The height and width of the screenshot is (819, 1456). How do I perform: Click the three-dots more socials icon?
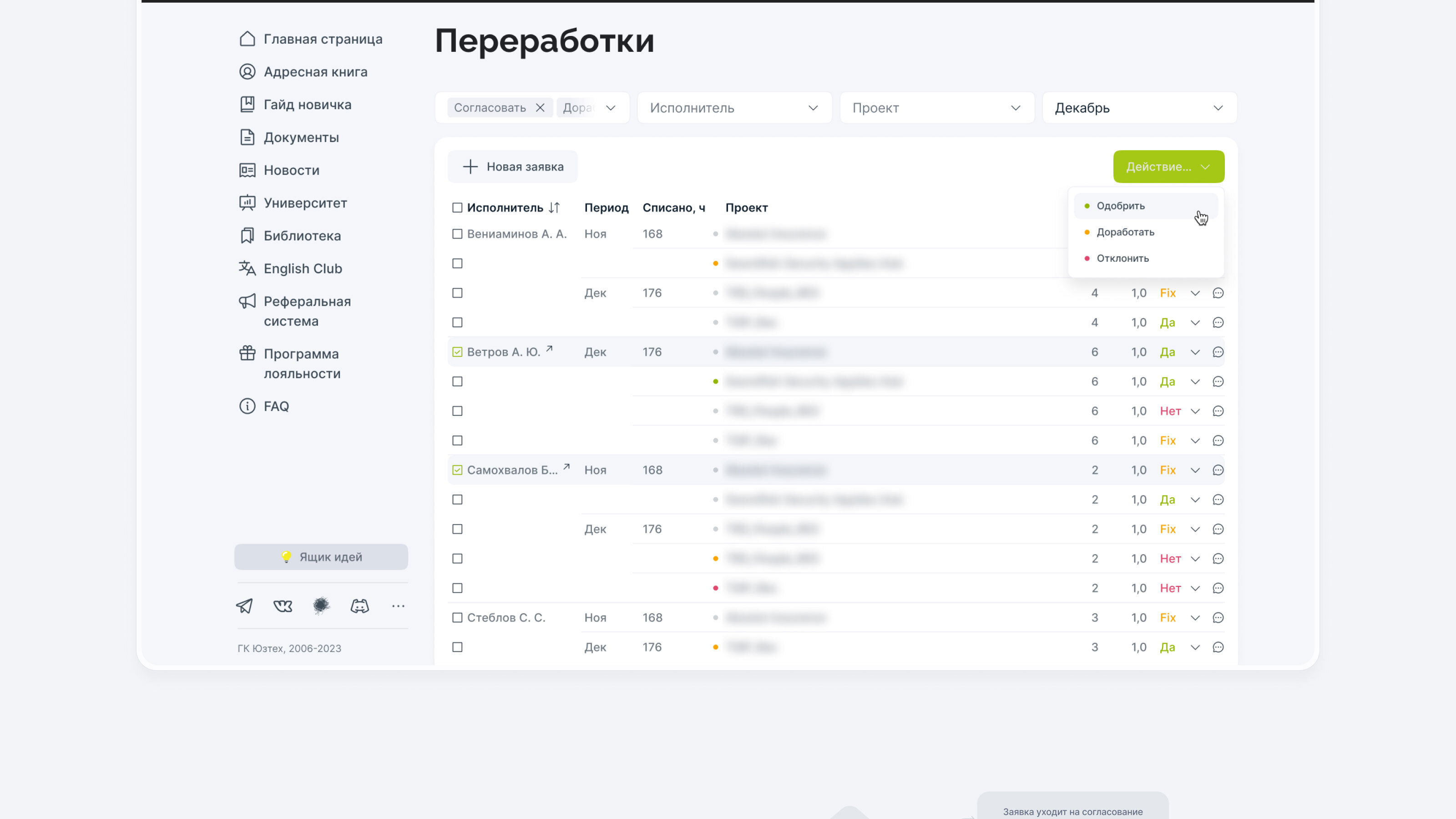[x=398, y=606]
